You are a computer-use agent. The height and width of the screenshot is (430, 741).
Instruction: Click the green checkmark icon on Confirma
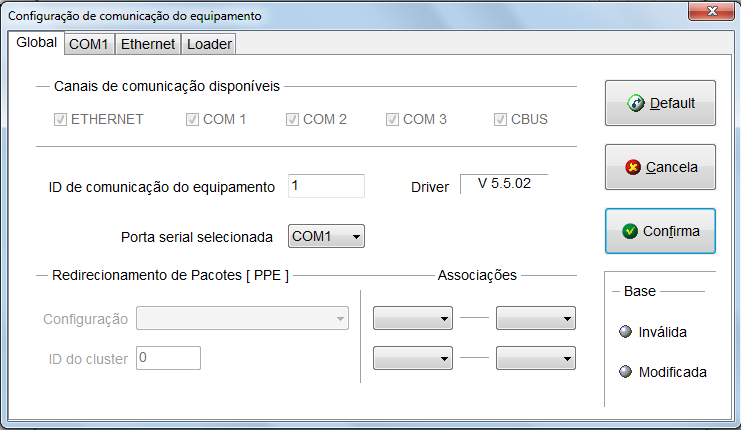pos(630,231)
